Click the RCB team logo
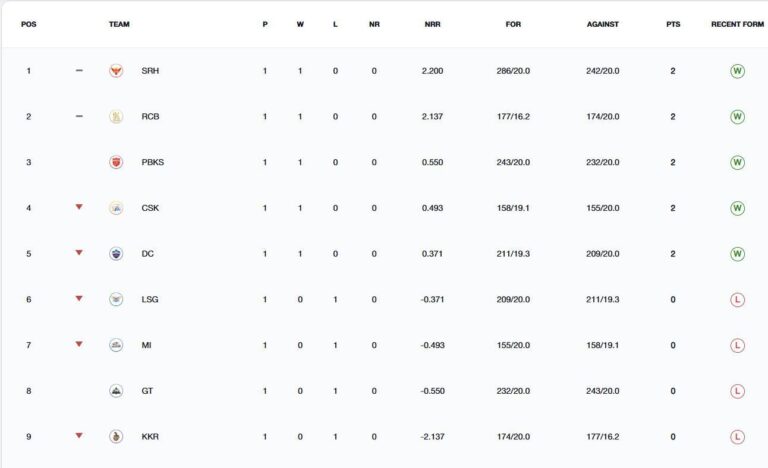This screenshot has height=468, width=768. click(x=116, y=117)
